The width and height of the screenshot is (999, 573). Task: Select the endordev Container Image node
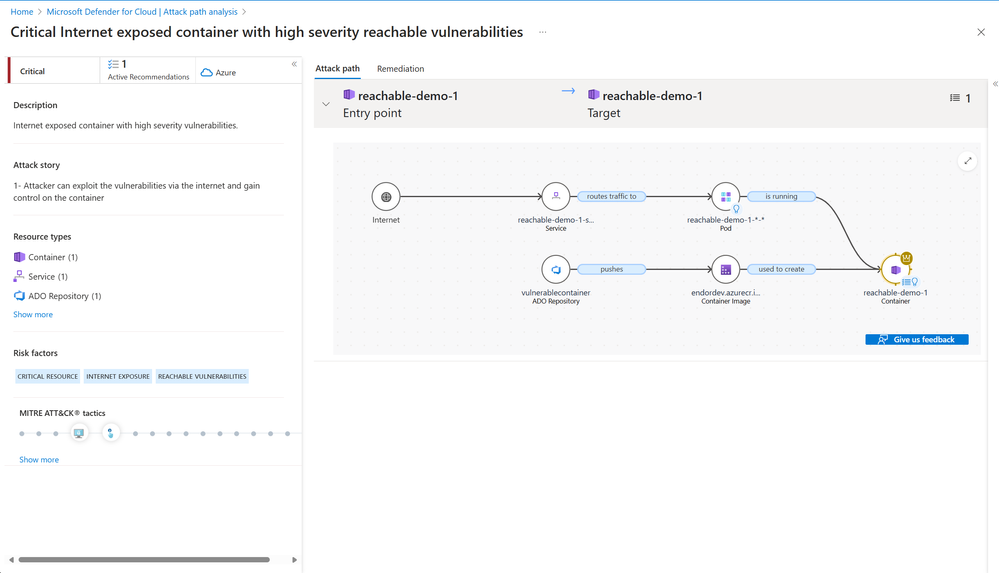click(x=726, y=270)
